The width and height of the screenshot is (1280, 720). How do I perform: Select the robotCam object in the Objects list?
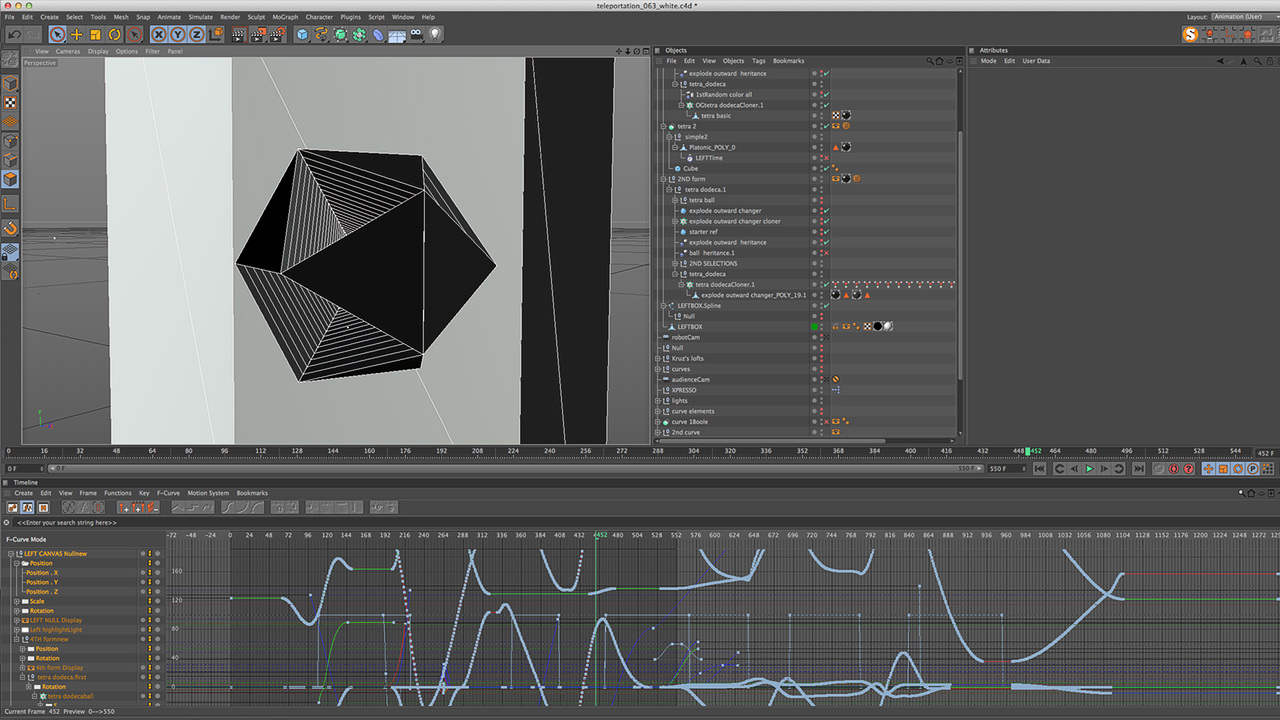[x=685, y=337]
